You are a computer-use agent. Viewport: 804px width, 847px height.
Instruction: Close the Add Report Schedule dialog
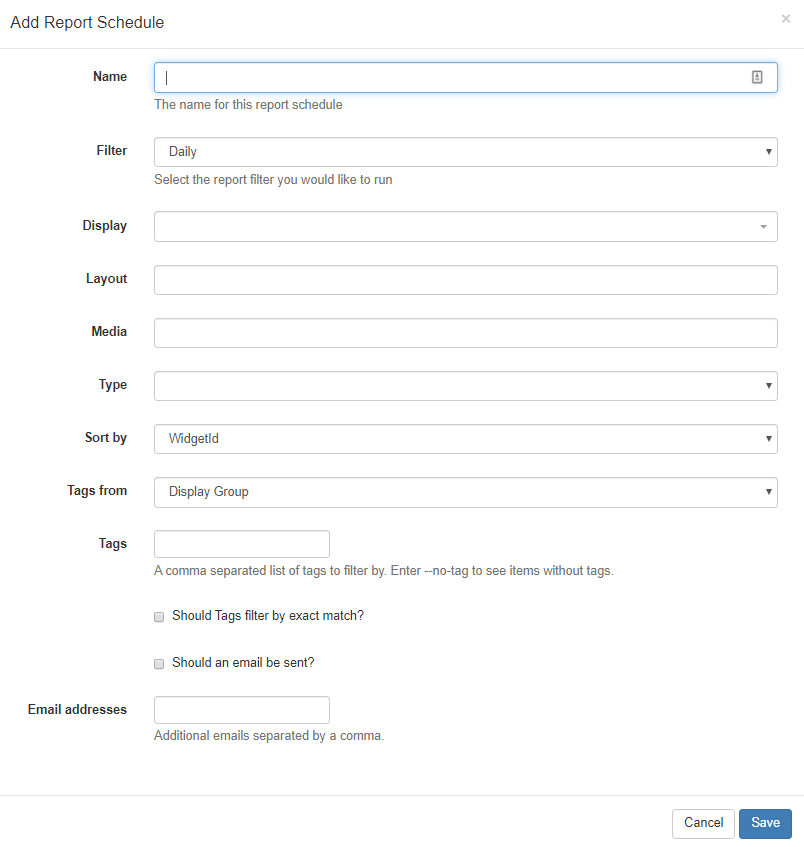pos(785,18)
